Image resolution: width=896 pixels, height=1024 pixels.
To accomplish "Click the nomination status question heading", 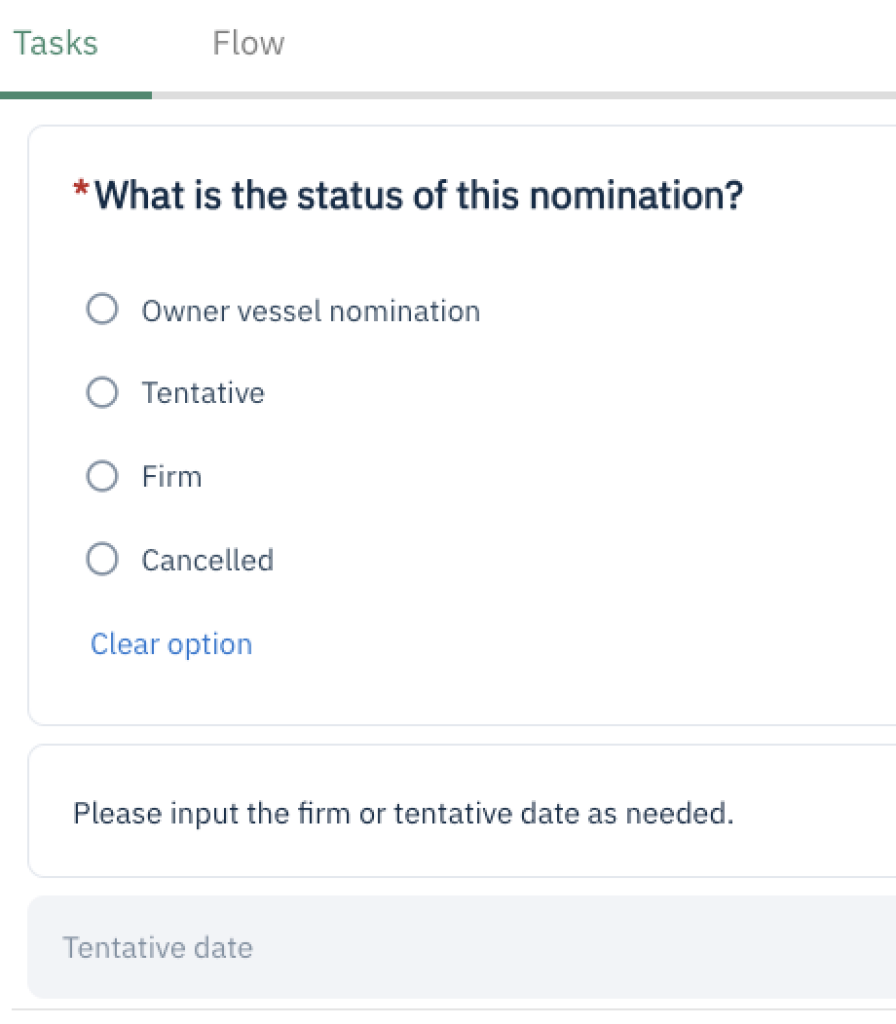I will click(420, 195).
